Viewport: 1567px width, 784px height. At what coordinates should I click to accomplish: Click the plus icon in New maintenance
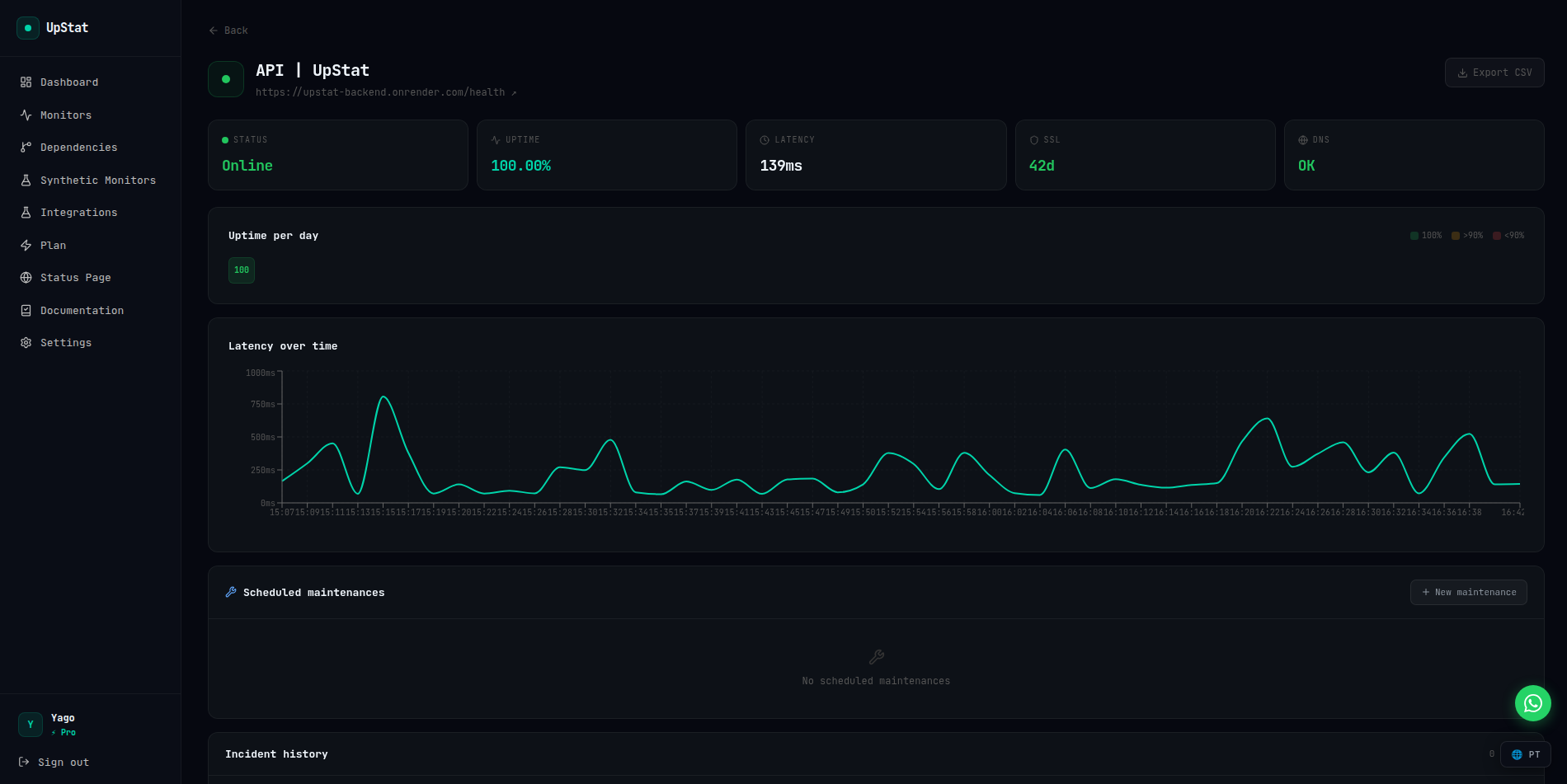tap(1426, 593)
